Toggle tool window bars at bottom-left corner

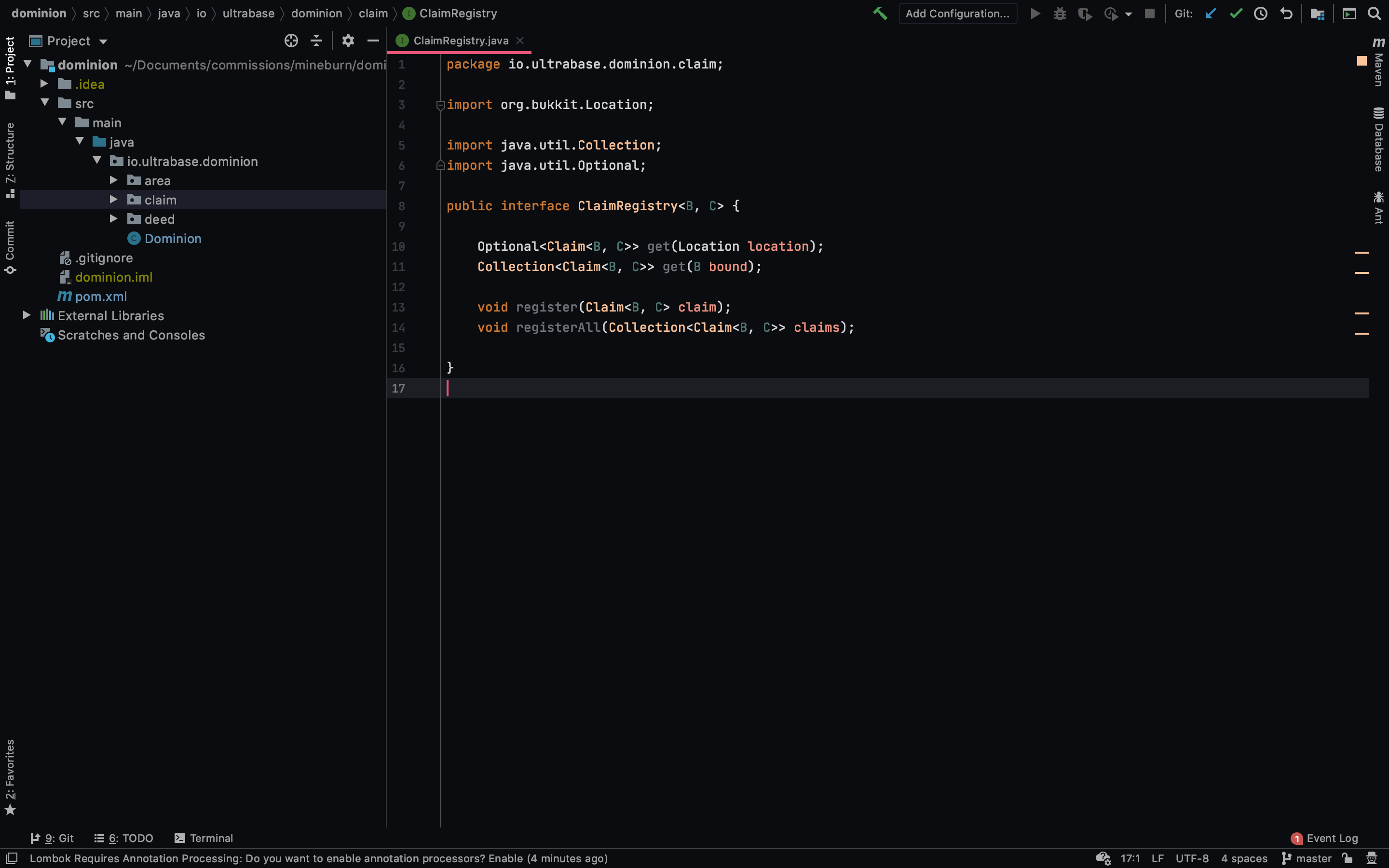12,858
